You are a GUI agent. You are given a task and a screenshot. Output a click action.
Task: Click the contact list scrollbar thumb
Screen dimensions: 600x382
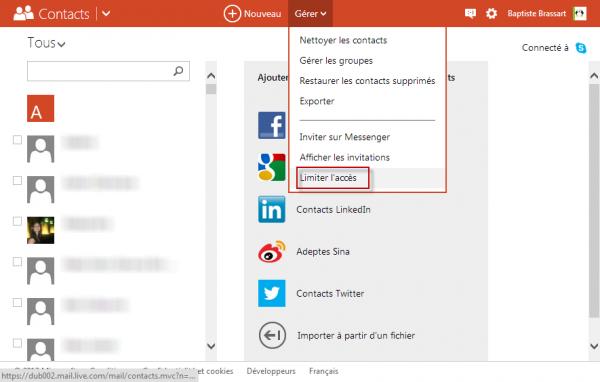[211, 89]
